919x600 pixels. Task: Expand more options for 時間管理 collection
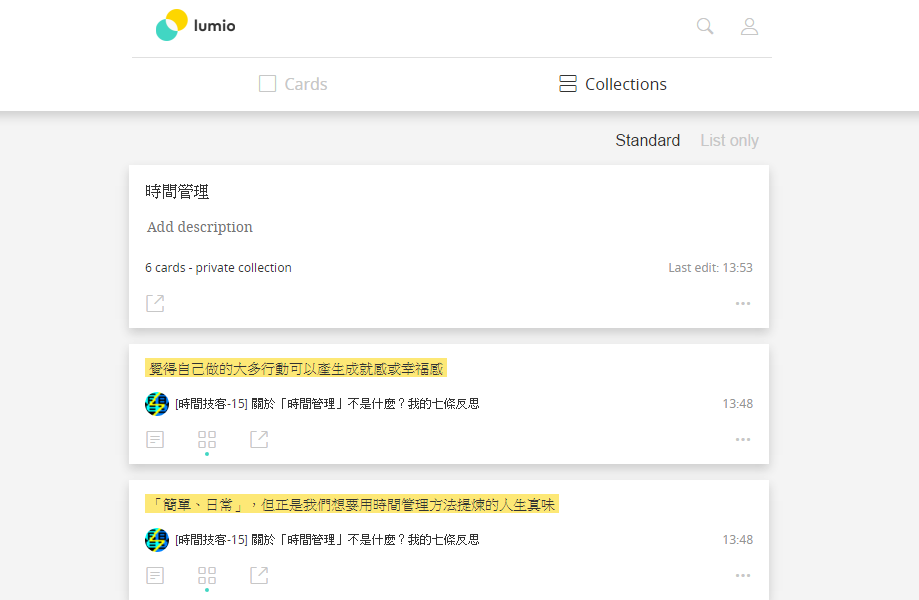tap(743, 304)
